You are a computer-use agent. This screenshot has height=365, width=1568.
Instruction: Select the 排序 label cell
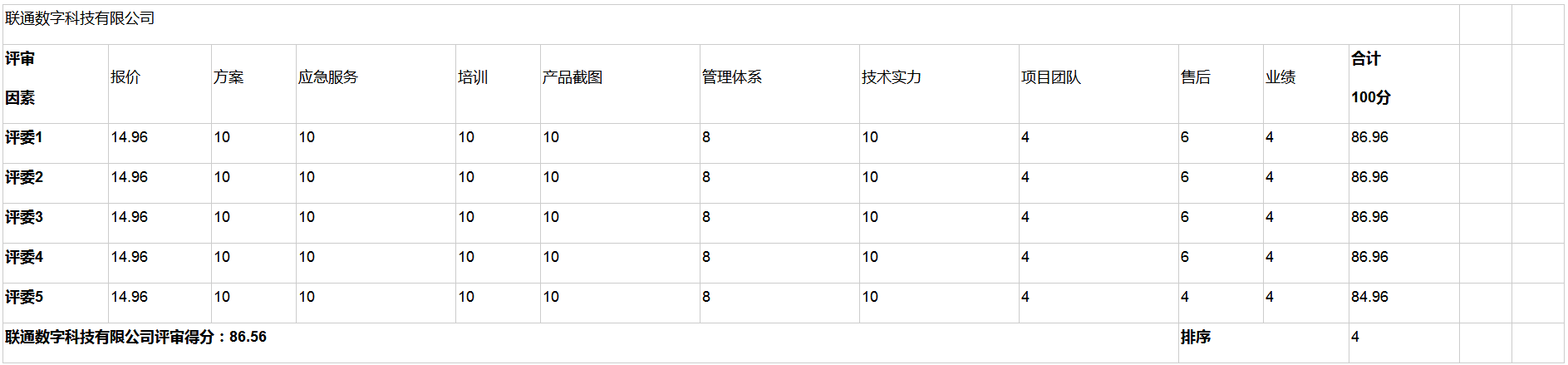click(1196, 338)
